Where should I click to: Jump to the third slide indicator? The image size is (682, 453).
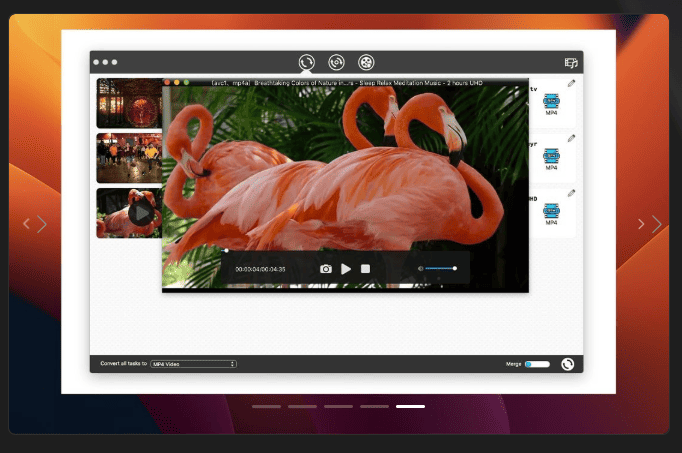(338, 406)
